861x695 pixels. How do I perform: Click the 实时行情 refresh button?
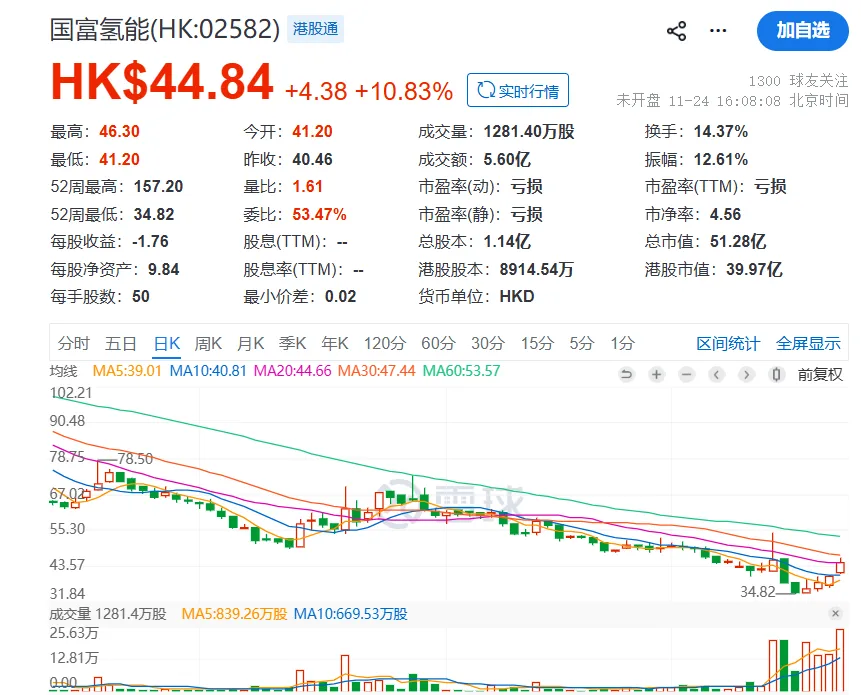pyautogui.click(x=518, y=90)
